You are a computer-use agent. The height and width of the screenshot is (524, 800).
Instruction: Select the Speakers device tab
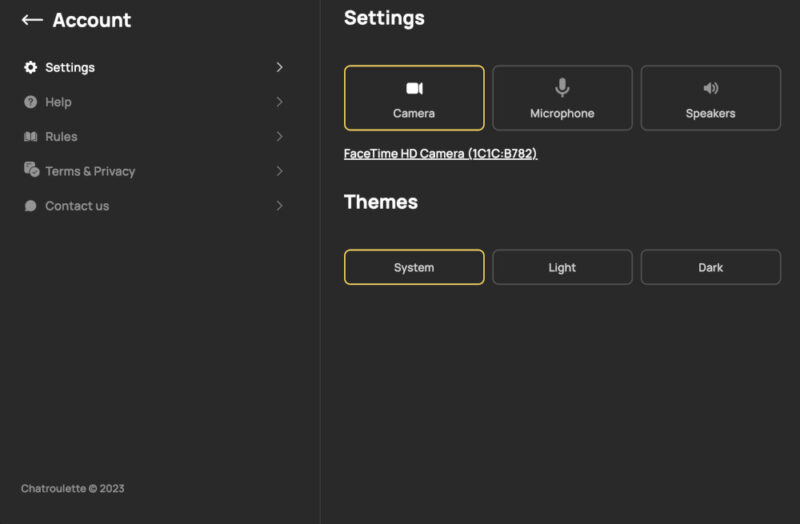(x=711, y=98)
